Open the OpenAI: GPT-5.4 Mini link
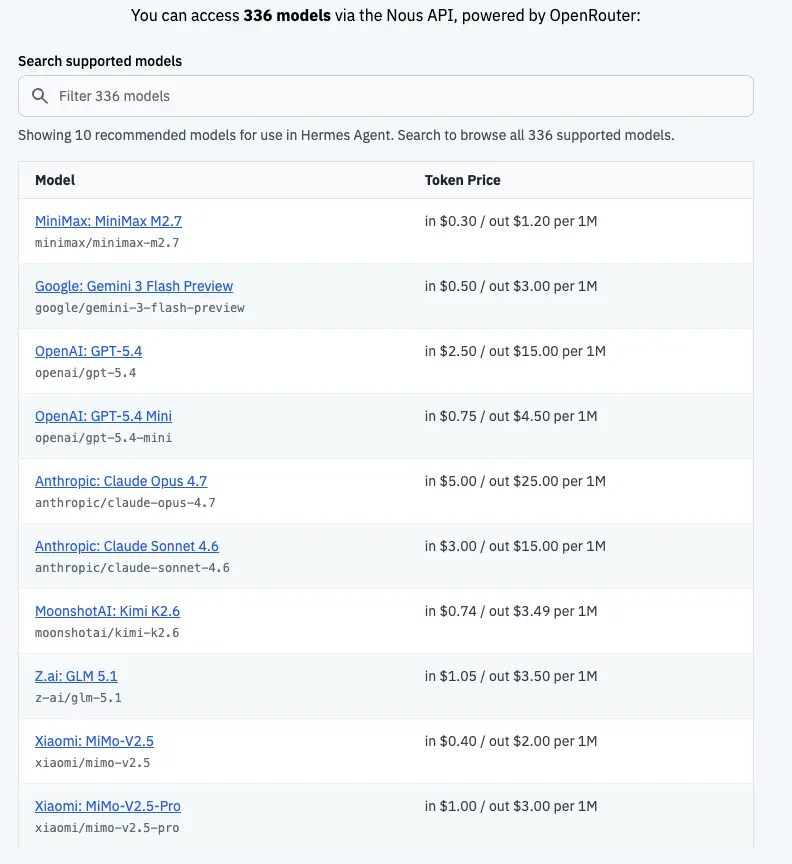 pyautogui.click(x=103, y=416)
